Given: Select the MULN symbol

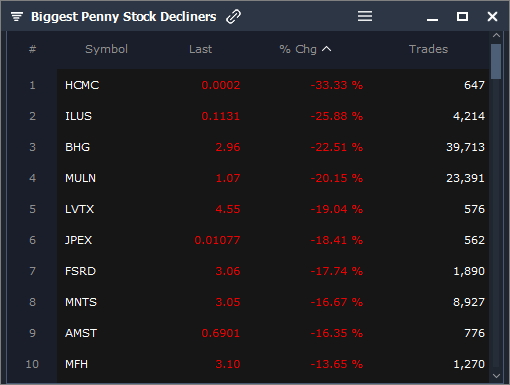Looking at the screenshot, I should point(80,178).
